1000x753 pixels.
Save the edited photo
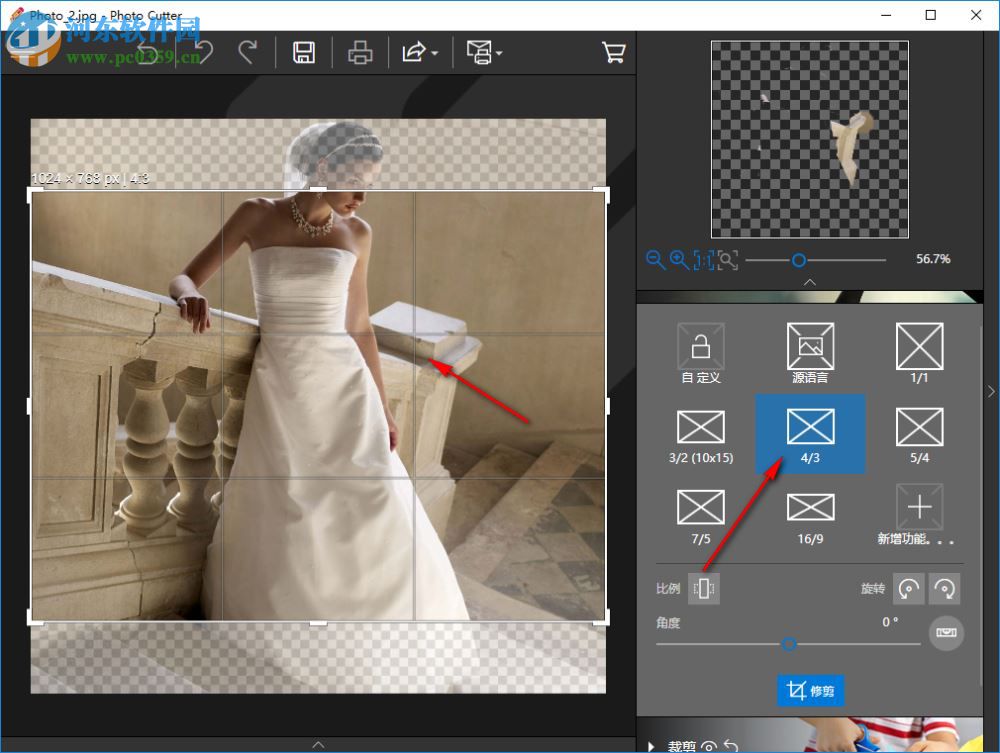point(304,52)
